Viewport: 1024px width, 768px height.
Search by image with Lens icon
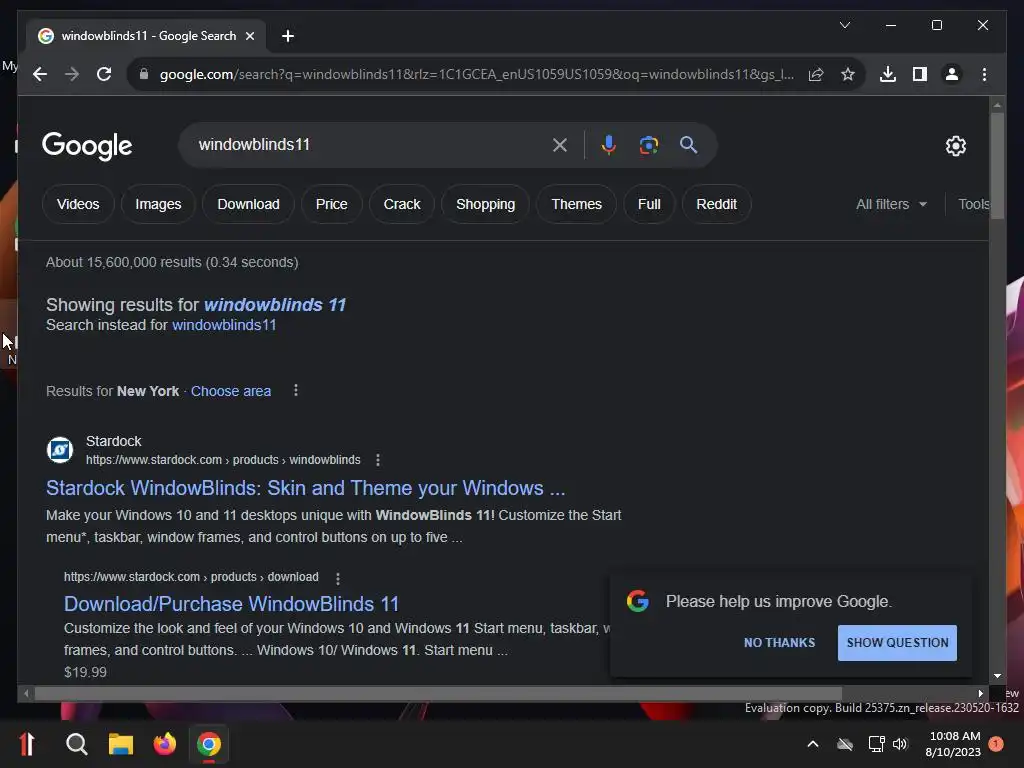pyautogui.click(x=648, y=145)
